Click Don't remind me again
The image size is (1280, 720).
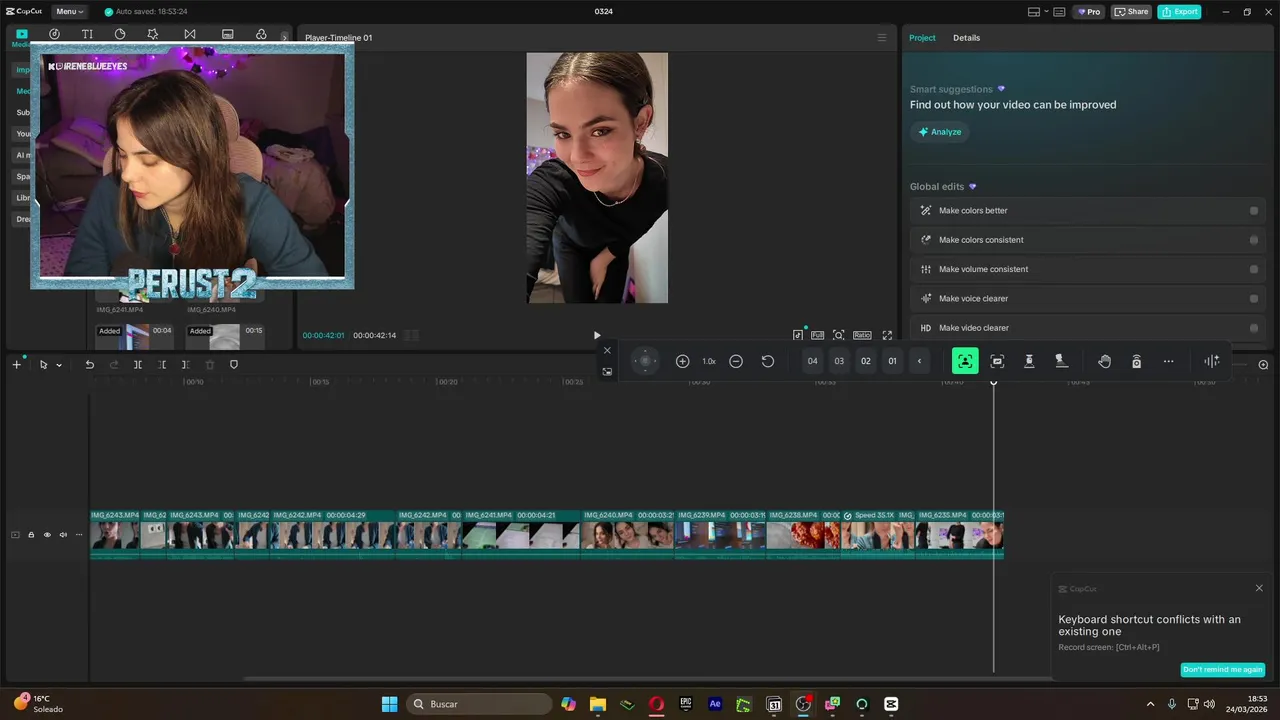[1222, 670]
